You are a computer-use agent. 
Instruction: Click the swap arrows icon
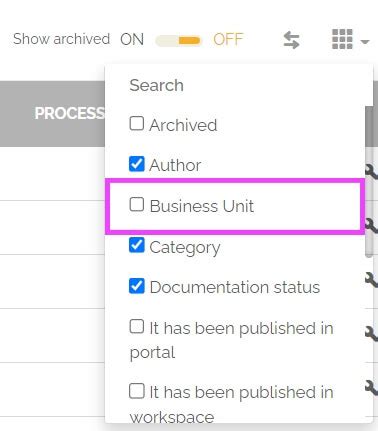[x=291, y=40]
